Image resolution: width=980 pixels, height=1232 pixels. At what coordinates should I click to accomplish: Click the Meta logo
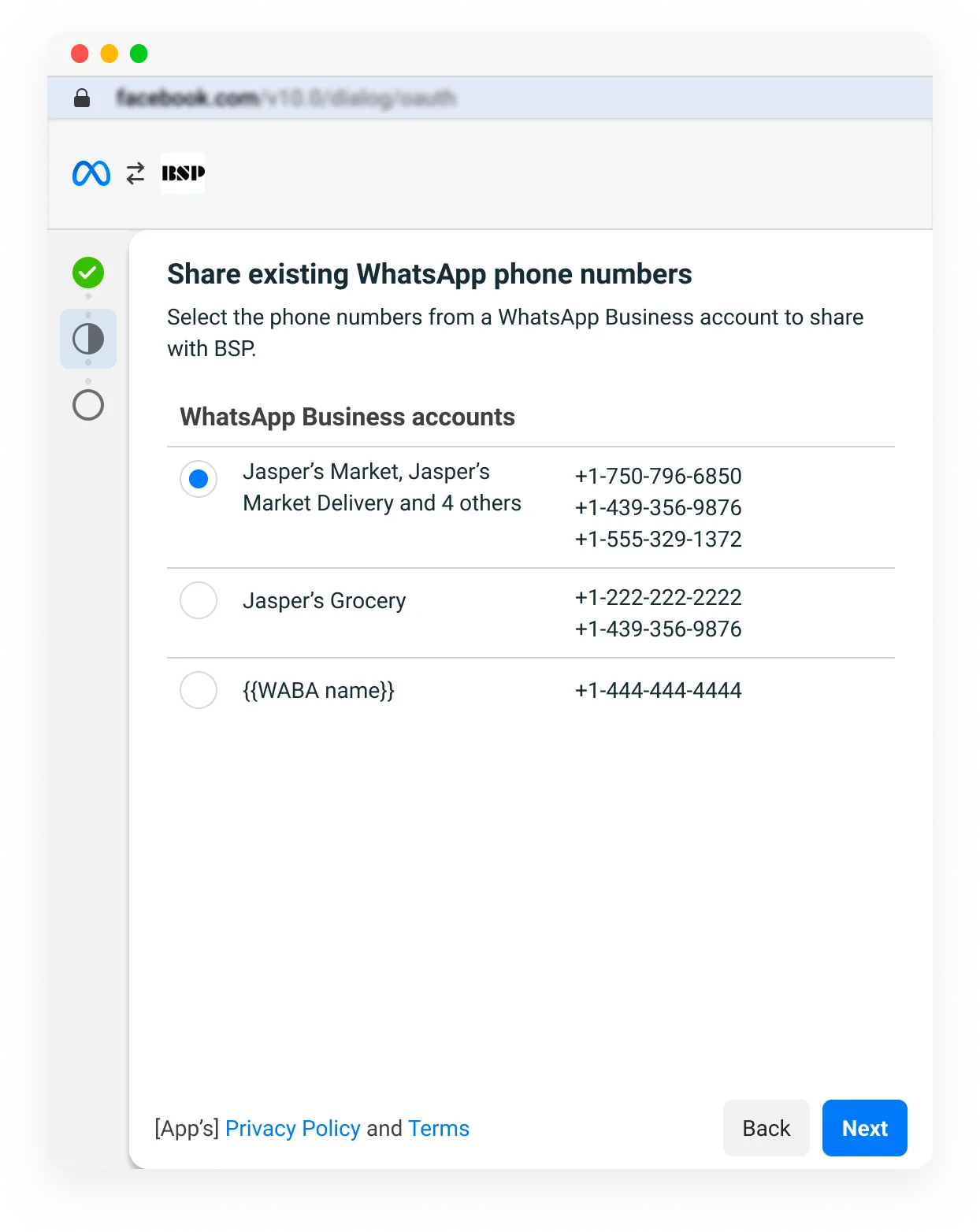(x=92, y=173)
